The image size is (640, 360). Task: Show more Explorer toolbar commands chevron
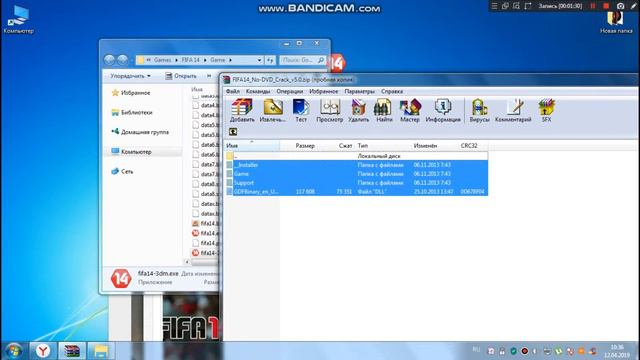click(209, 76)
